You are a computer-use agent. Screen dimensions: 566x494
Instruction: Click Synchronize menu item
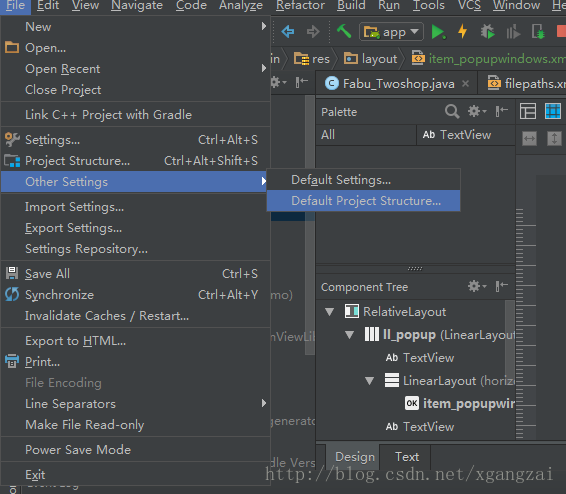pyautogui.click(x=136, y=294)
